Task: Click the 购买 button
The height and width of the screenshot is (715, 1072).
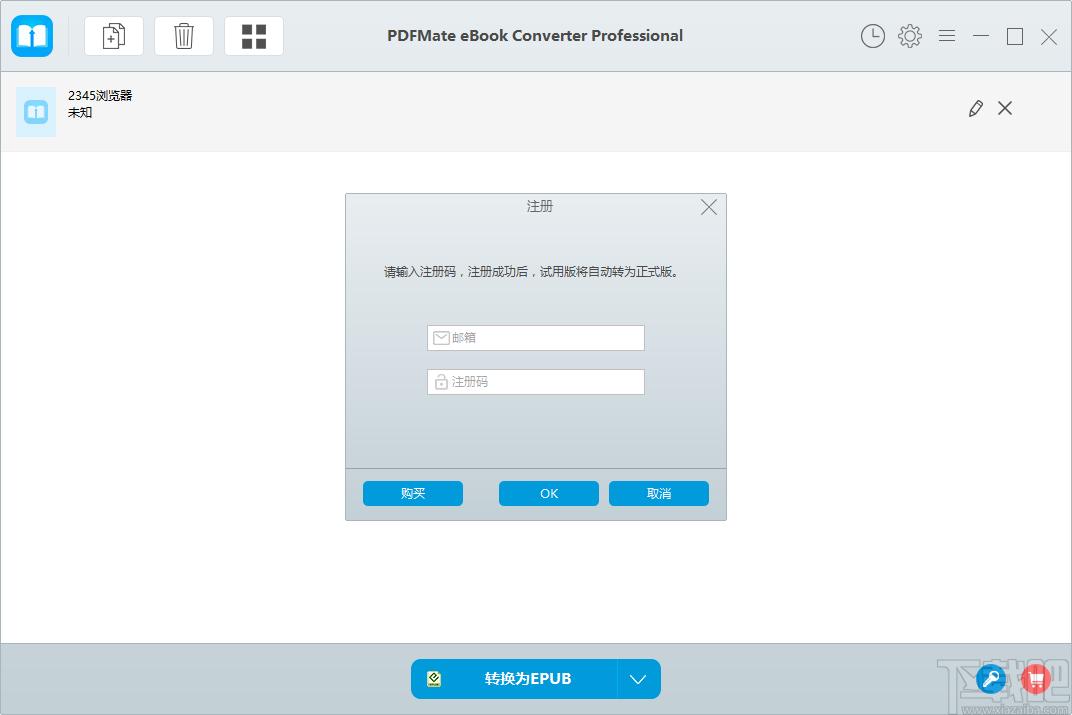Action: pyautogui.click(x=413, y=494)
